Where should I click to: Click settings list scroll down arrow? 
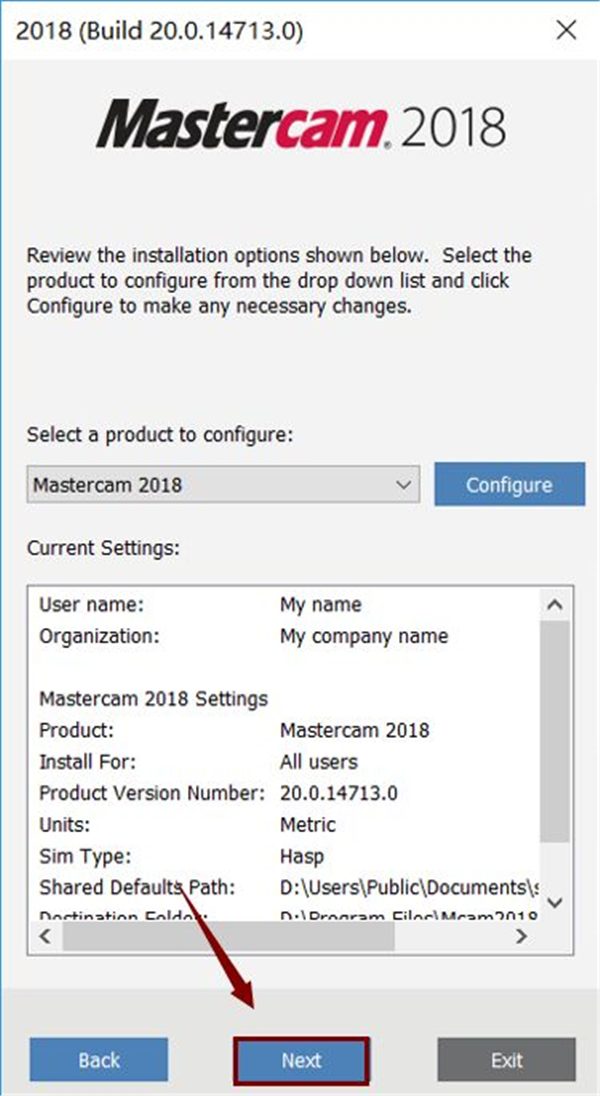[x=555, y=902]
